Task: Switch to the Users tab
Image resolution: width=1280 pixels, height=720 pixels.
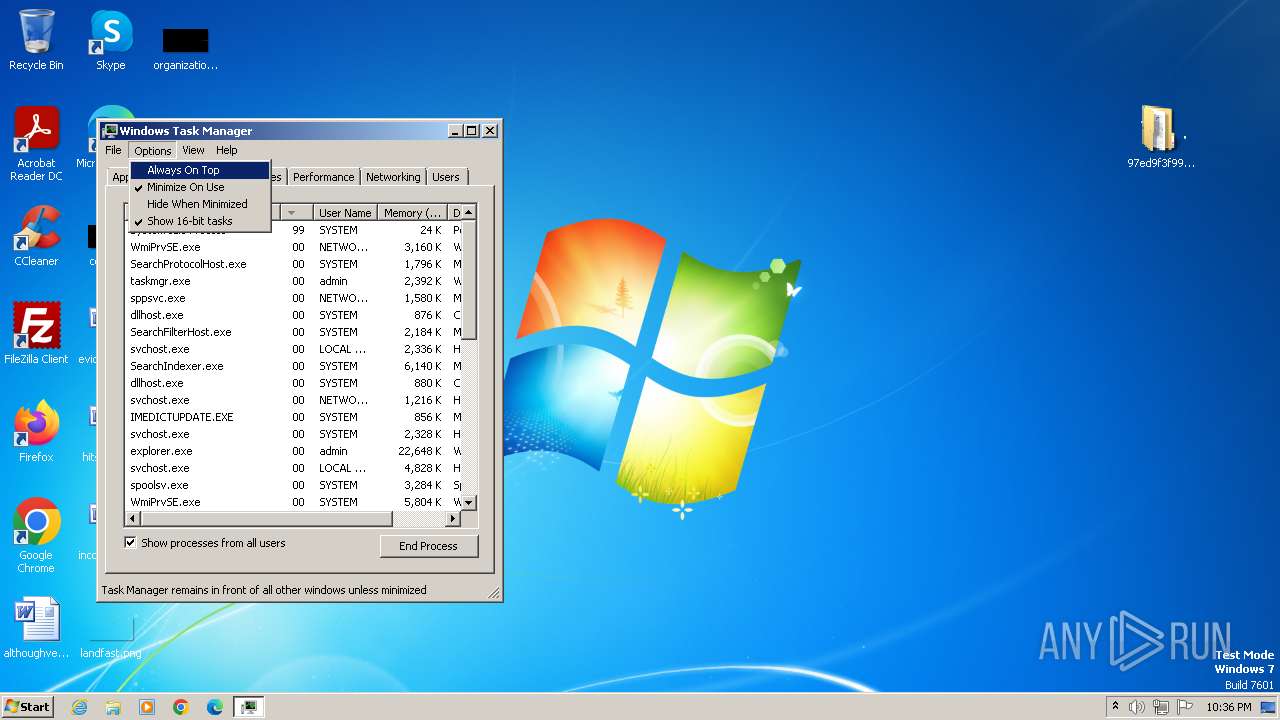Action: point(446,177)
